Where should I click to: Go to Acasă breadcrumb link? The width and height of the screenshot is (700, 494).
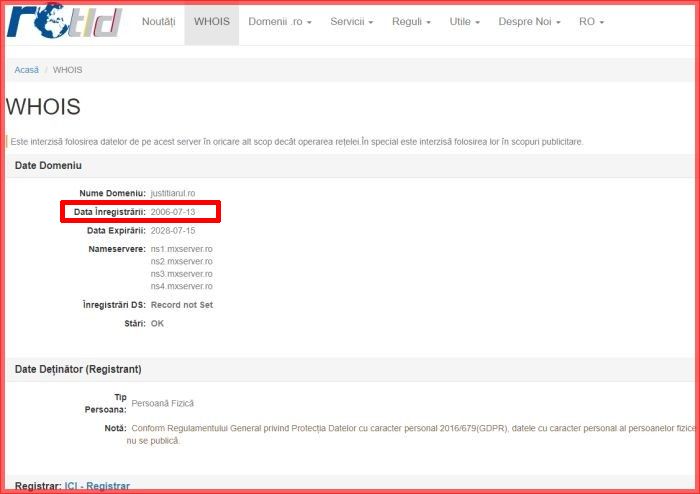pos(26,70)
